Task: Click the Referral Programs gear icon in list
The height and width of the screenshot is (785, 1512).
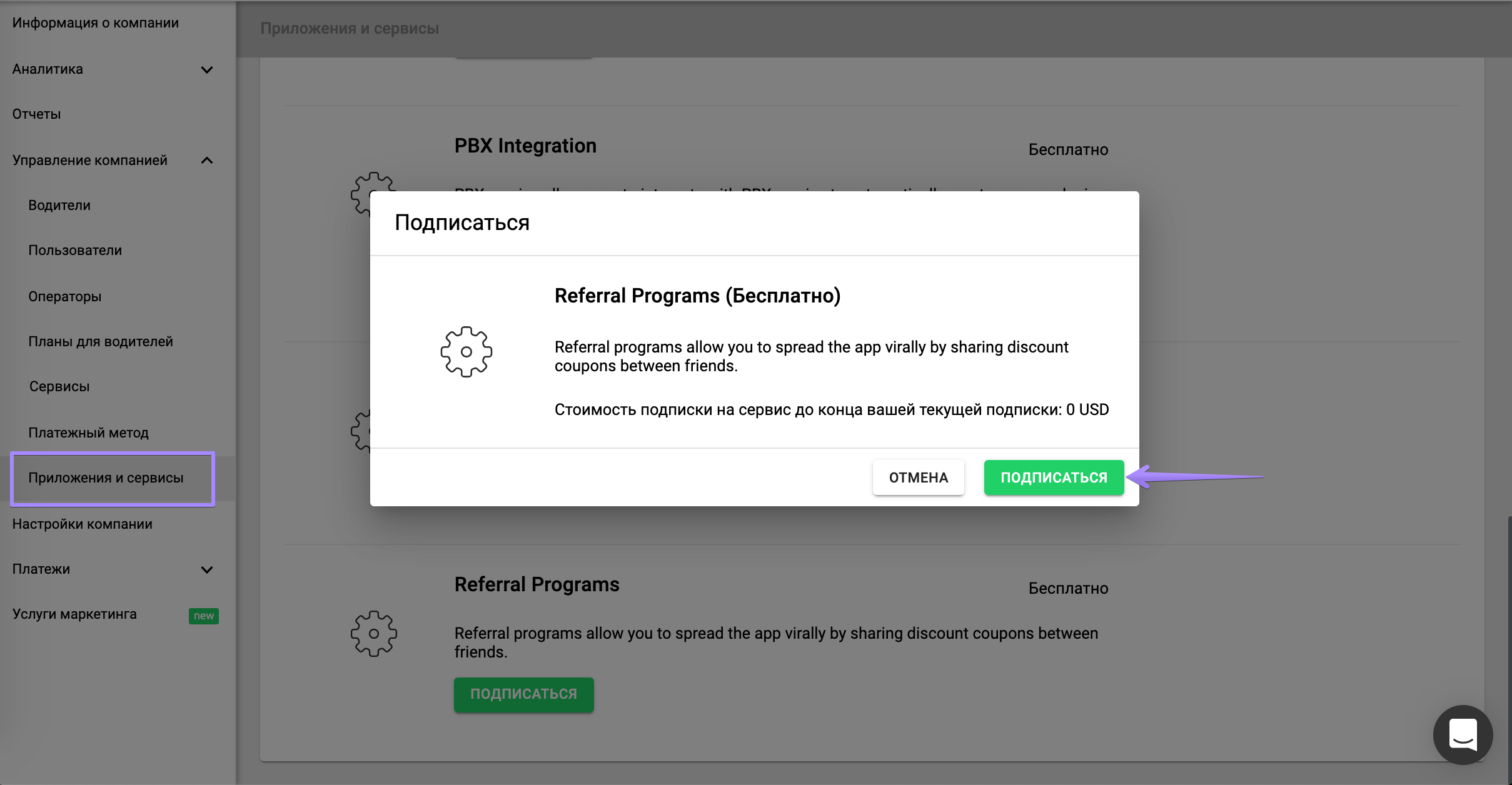Action: click(x=374, y=633)
